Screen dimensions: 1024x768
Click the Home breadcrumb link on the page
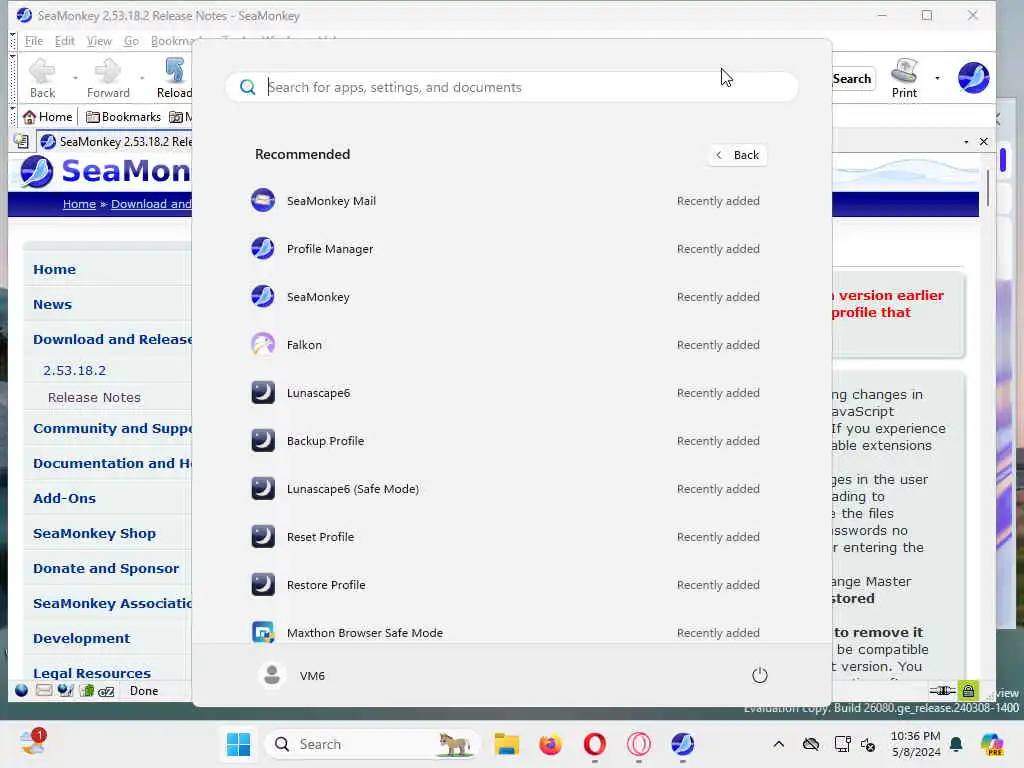pos(79,204)
